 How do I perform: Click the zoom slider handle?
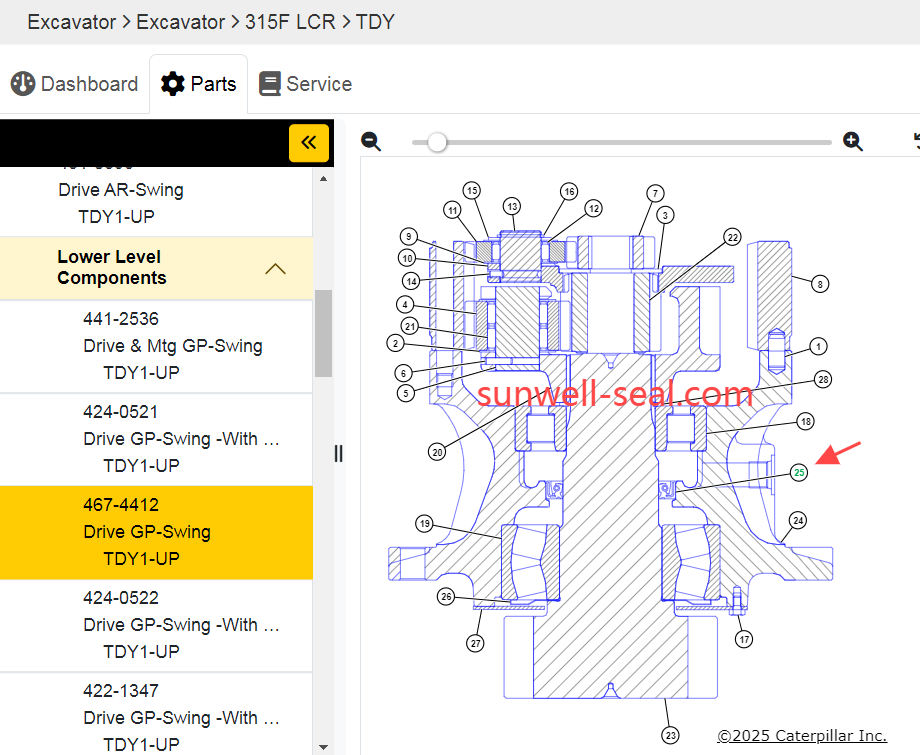point(437,142)
